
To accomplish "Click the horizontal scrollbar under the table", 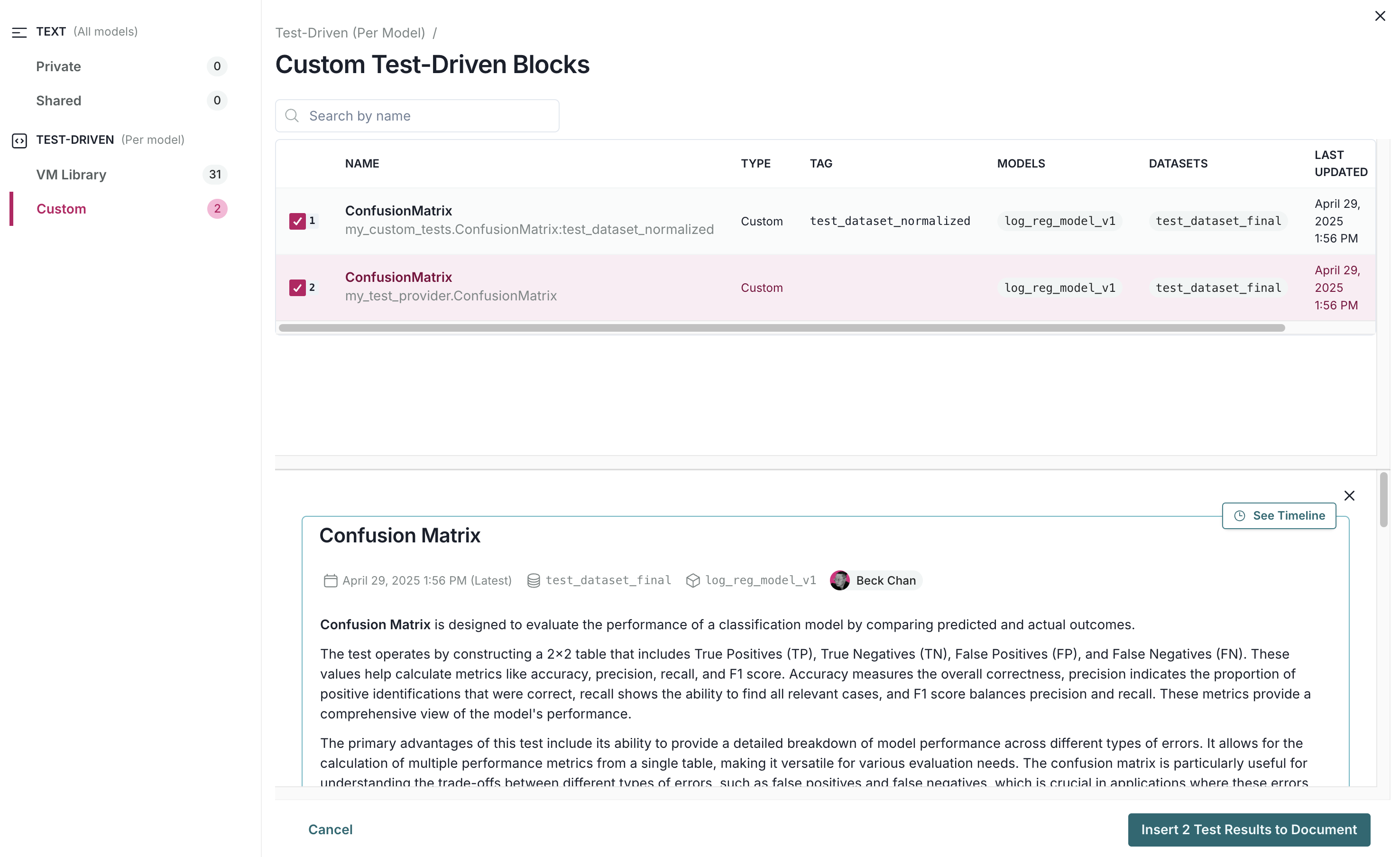I will click(824, 328).
